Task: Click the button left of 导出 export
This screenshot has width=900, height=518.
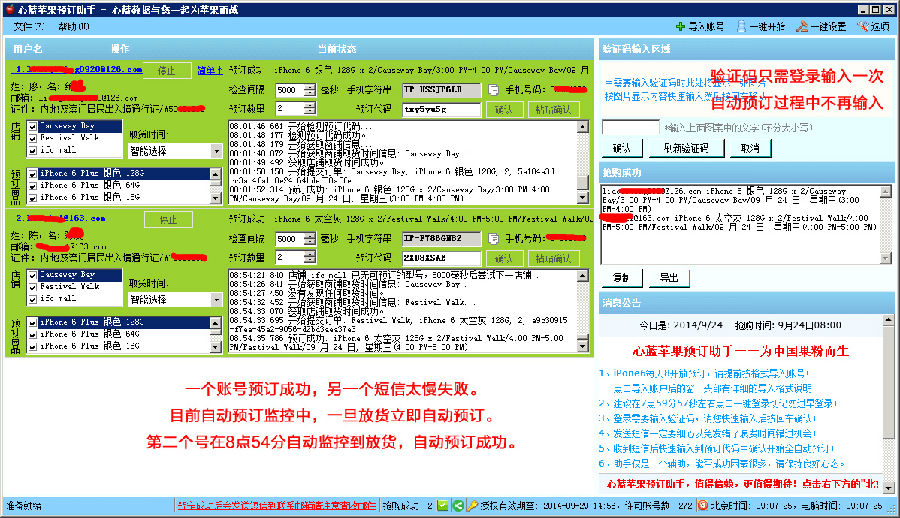Action: (622, 278)
